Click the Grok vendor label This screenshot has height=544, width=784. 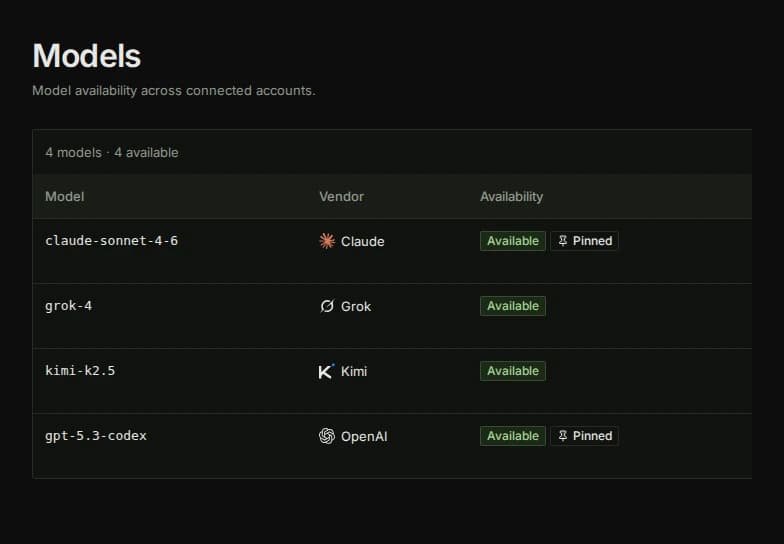(356, 306)
